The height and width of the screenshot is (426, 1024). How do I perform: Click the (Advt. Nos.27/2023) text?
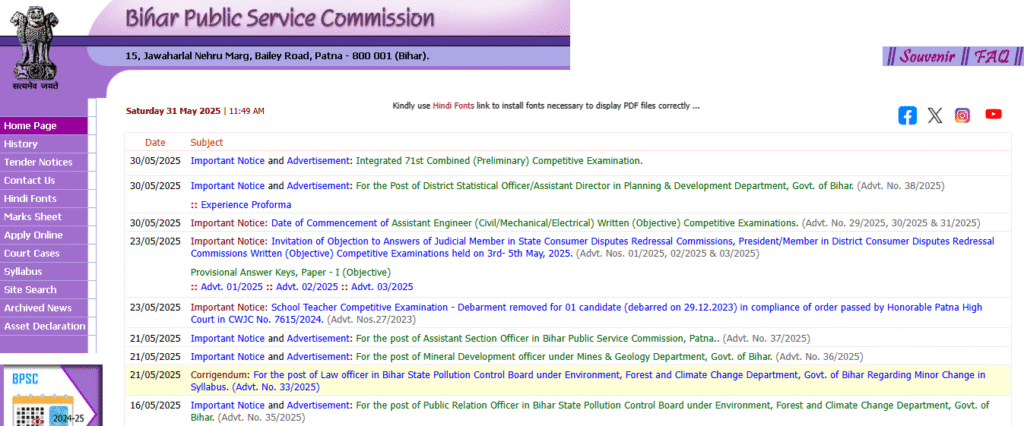[x=371, y=320]
